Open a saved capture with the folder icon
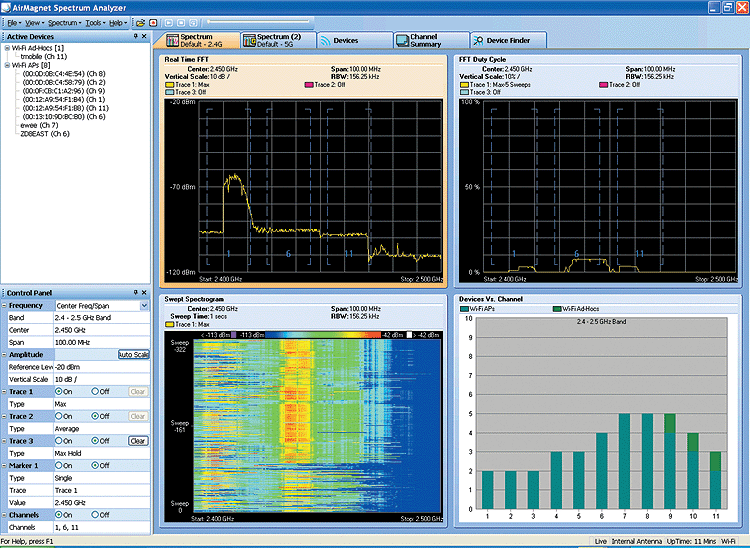750x548 pixels. click(x=140, y=22)
